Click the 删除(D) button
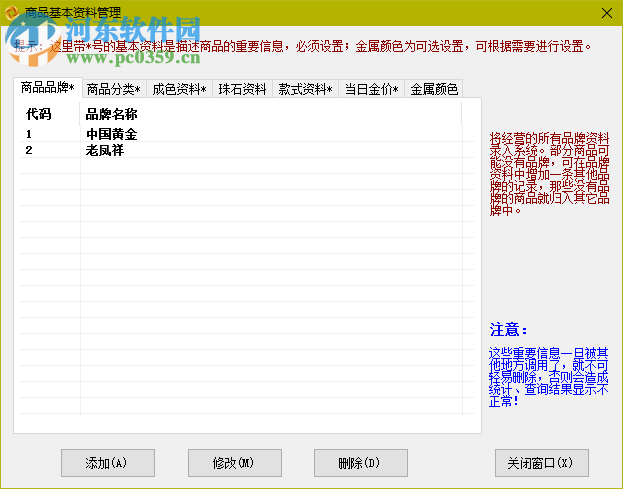The image size is (623, 489). point(361,463)
